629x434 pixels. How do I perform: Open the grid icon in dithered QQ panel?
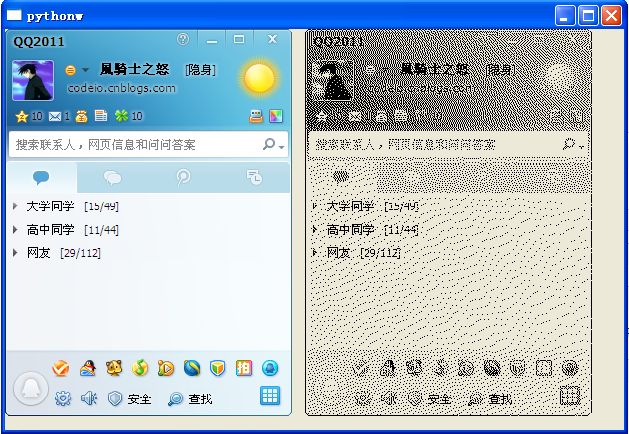click(x=570, y=396)
